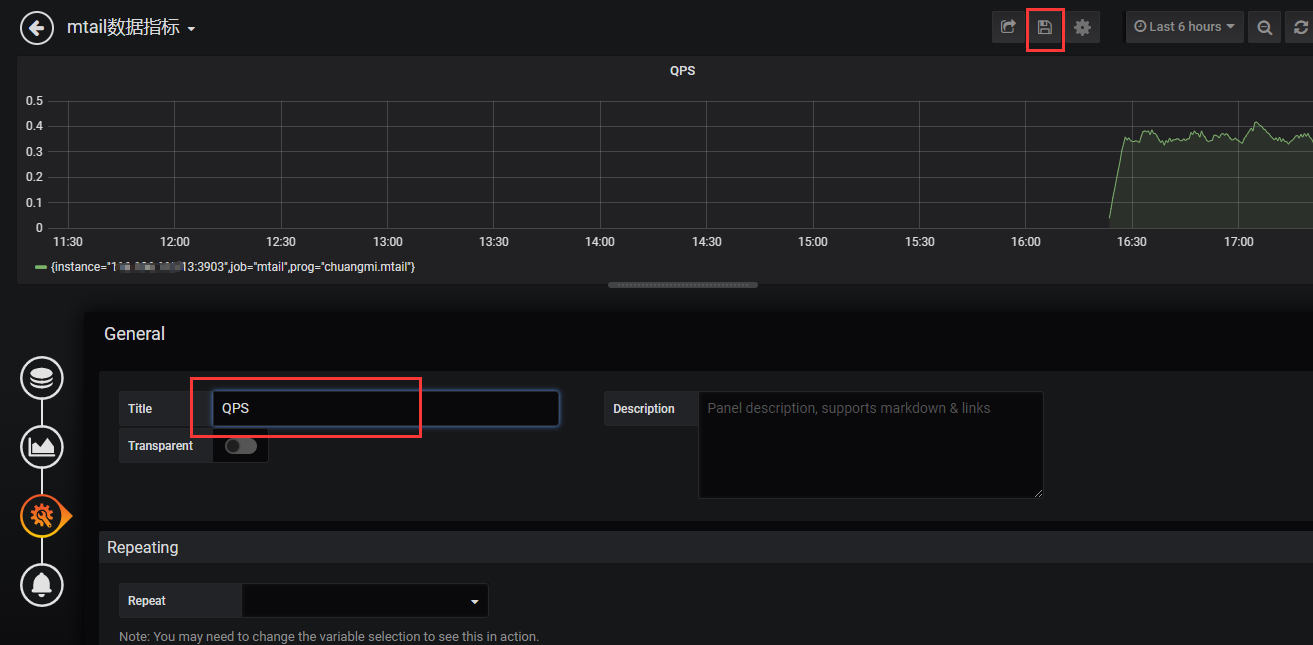
Task: Click the share dashboard icon
Action: pyautogui.click(x=1008, y=27)
